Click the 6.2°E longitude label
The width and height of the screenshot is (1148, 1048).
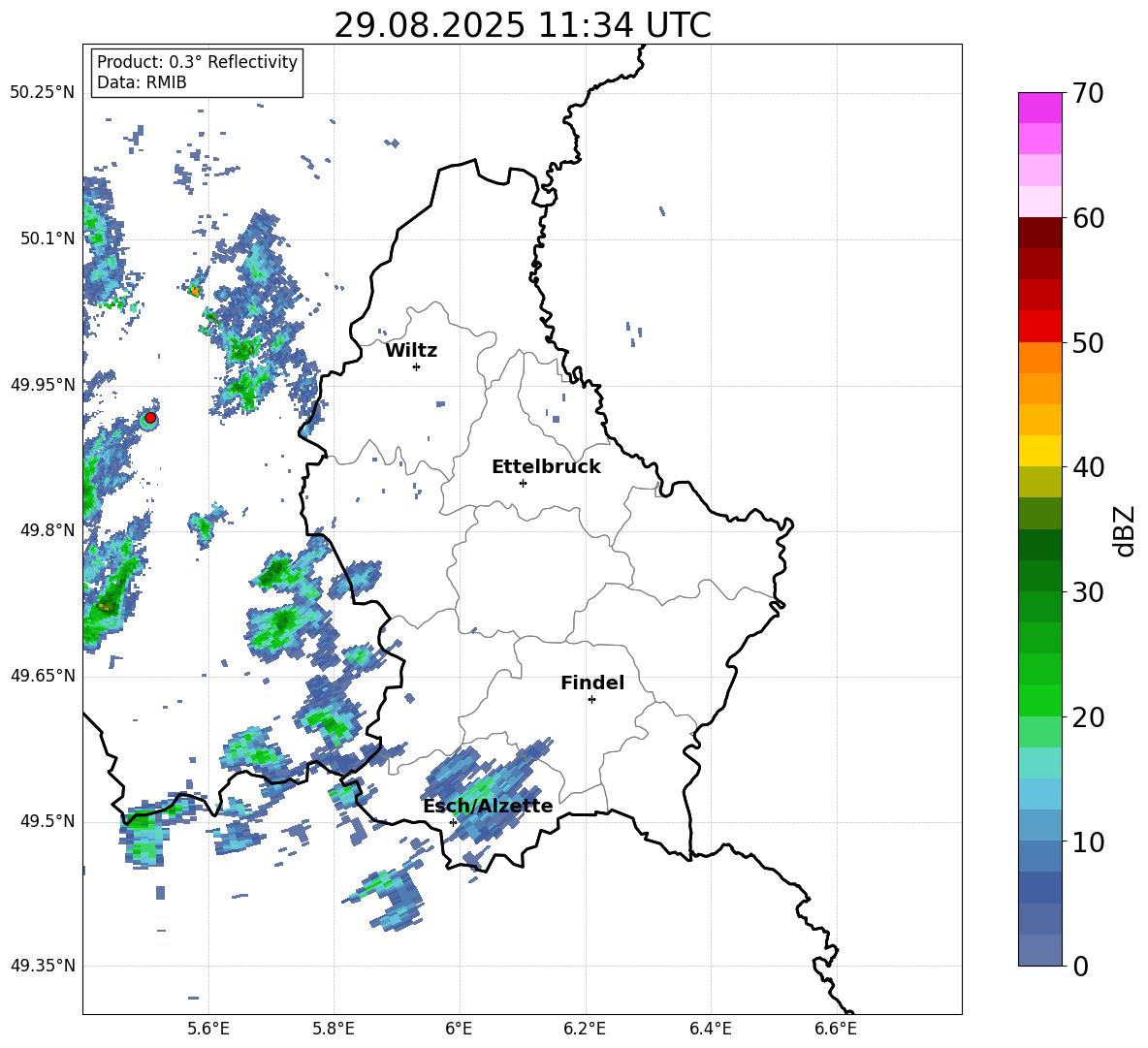(585, 1029)
